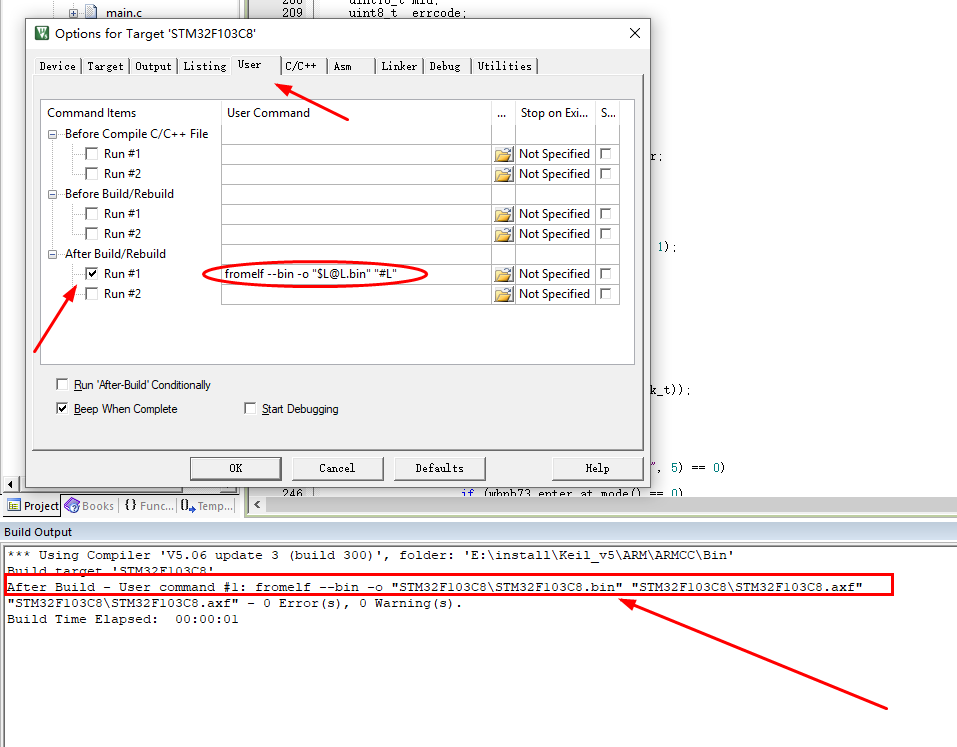This screenshot has width=957, height=747.
Task: Click the Templates tab icon
Action: coord(188,505)
